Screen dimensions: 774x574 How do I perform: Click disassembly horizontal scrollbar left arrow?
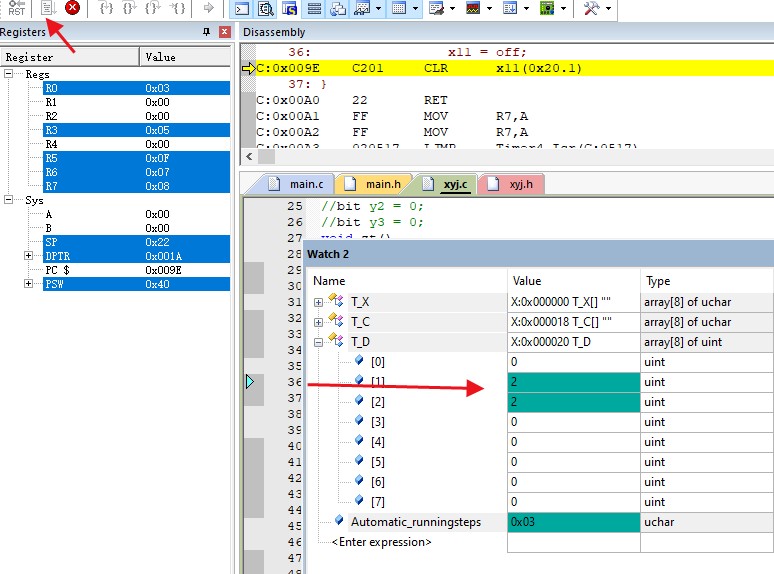249,157
